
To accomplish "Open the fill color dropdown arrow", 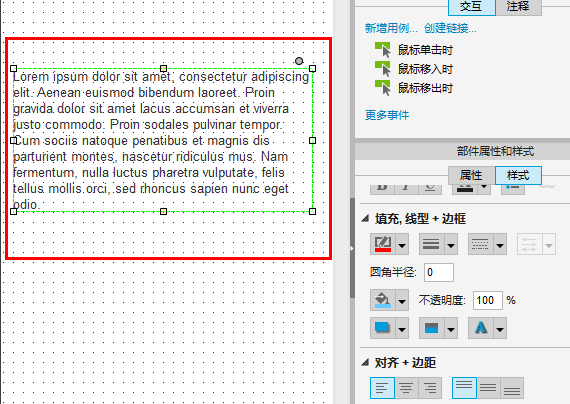I will click(402, 301).
